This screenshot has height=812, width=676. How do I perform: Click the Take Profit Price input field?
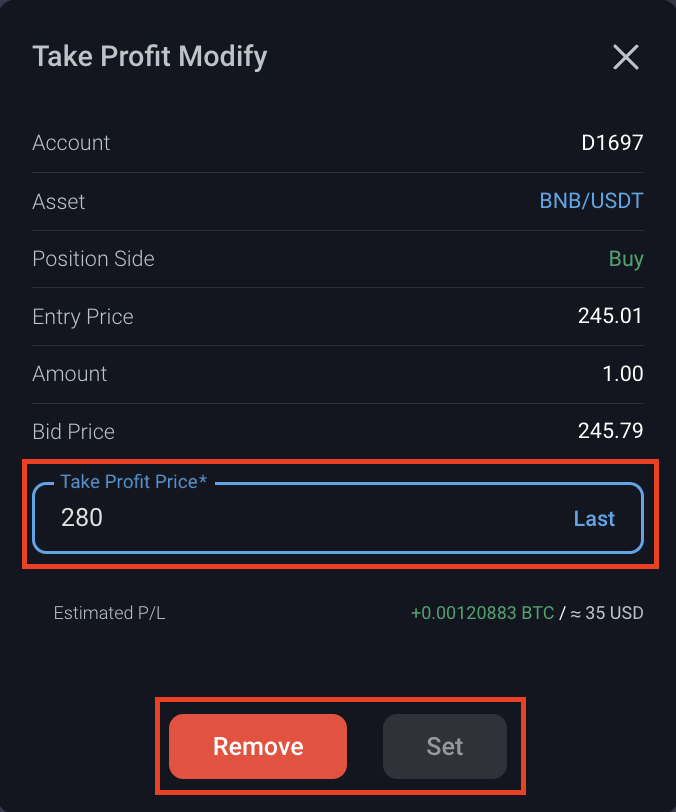point(300,518)
